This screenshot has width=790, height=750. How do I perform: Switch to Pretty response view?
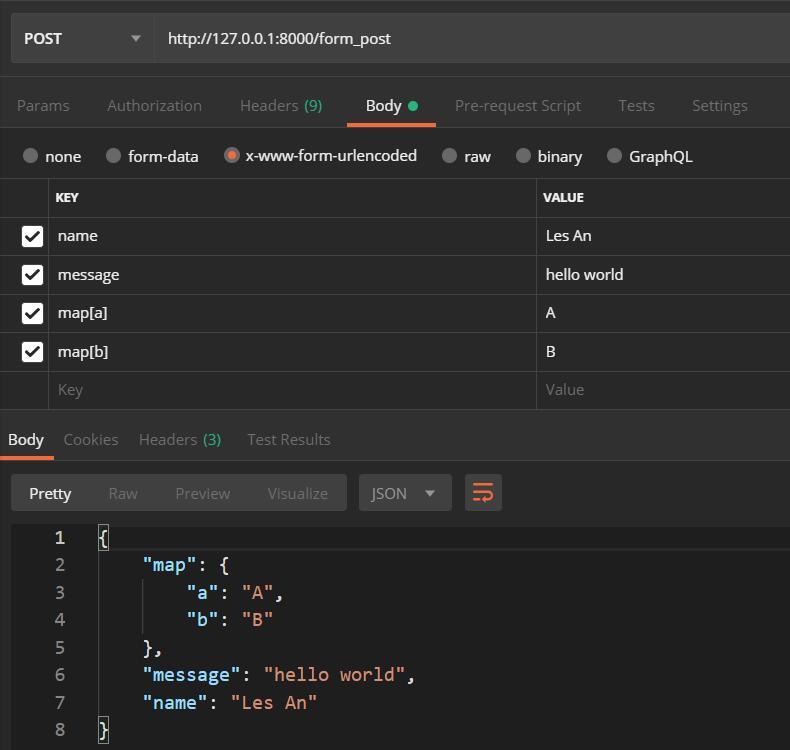click(50, 494)
